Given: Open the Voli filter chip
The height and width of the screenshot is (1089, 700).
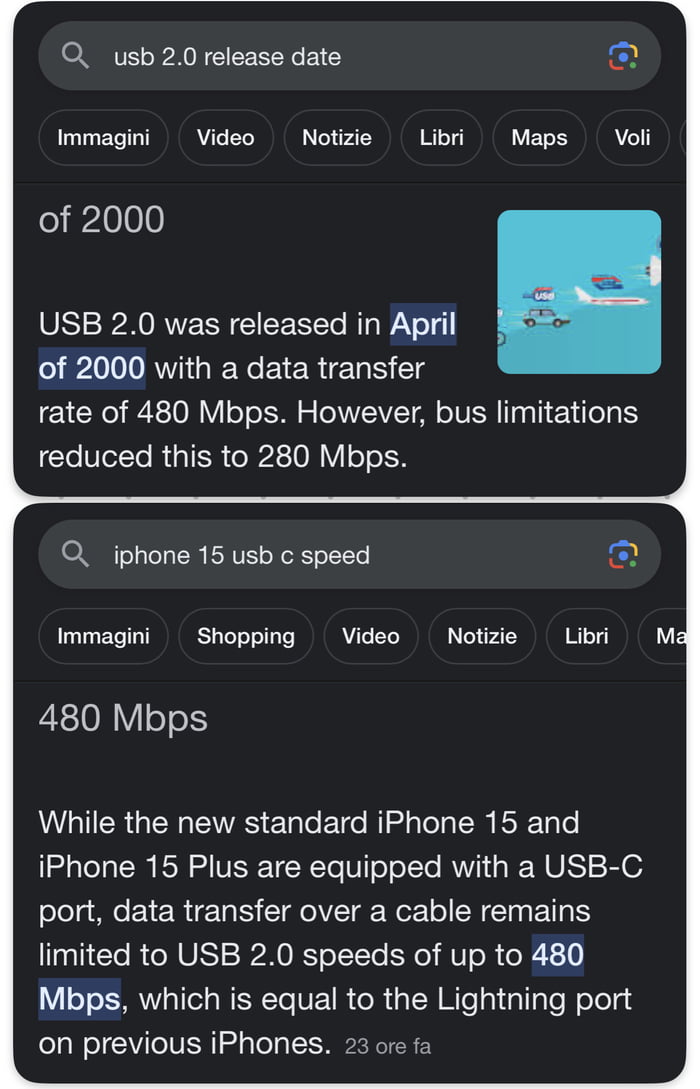Looking at the screenshot, I should (x=633, y=138).
